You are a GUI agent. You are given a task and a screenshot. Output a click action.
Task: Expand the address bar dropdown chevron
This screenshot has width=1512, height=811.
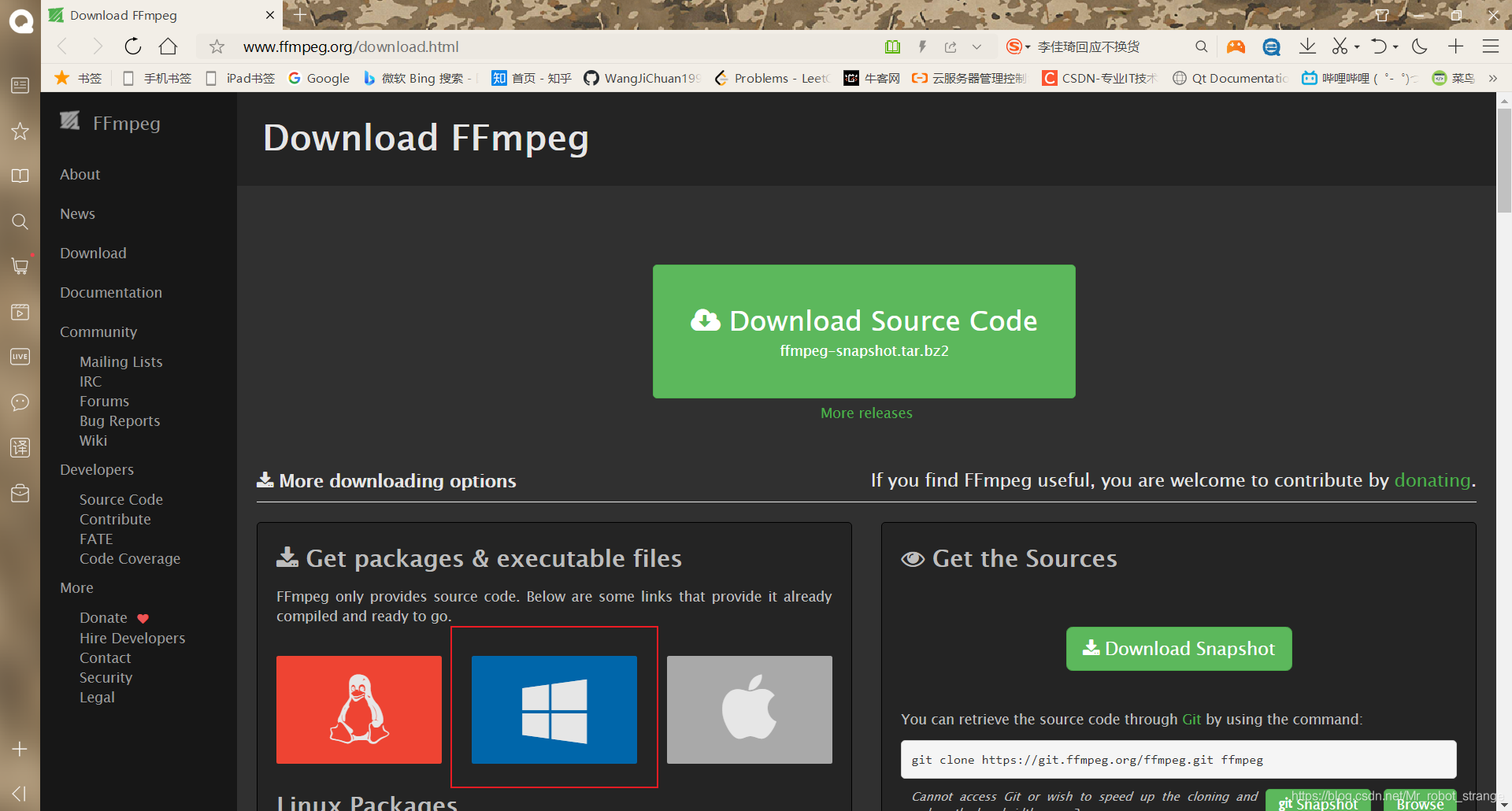(x=976, y=47)
